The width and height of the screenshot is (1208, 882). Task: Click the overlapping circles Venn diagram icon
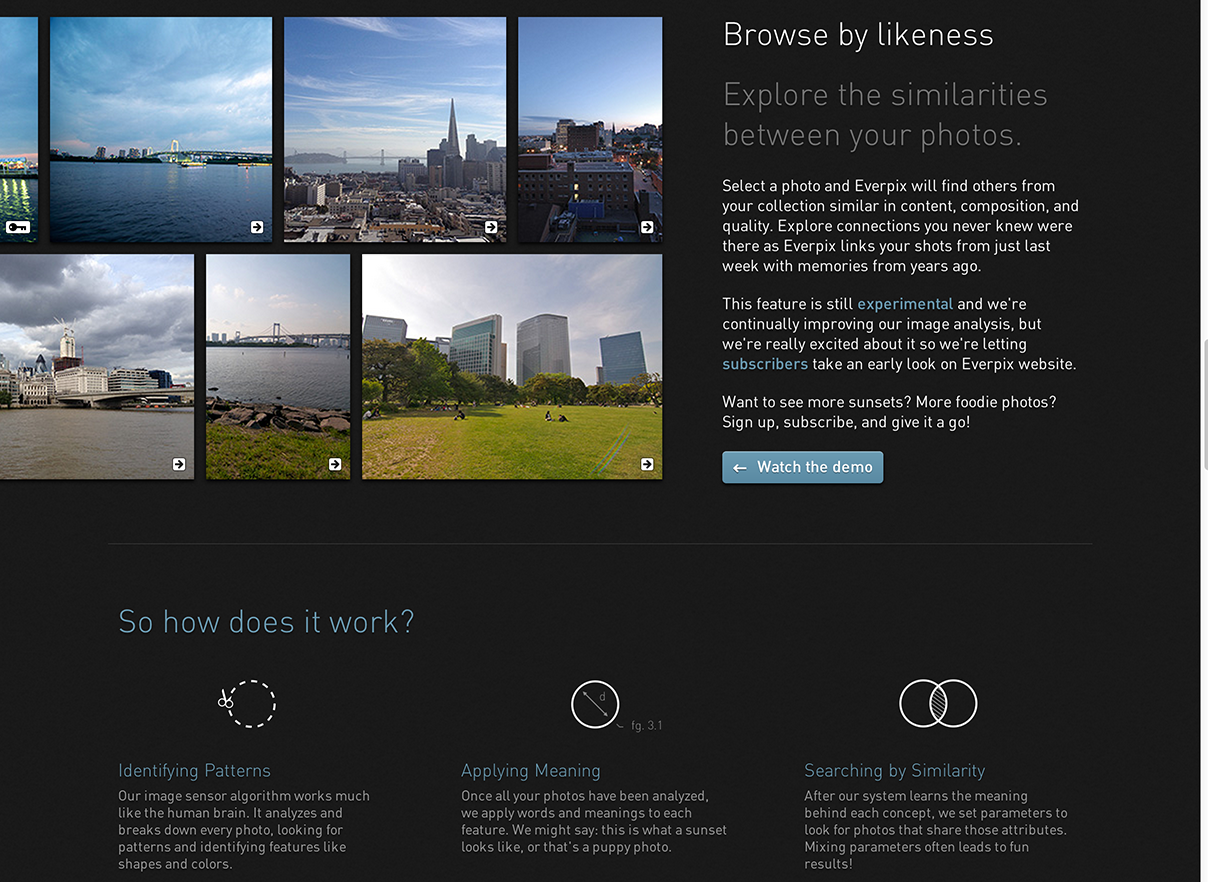[x=937, y=703]
